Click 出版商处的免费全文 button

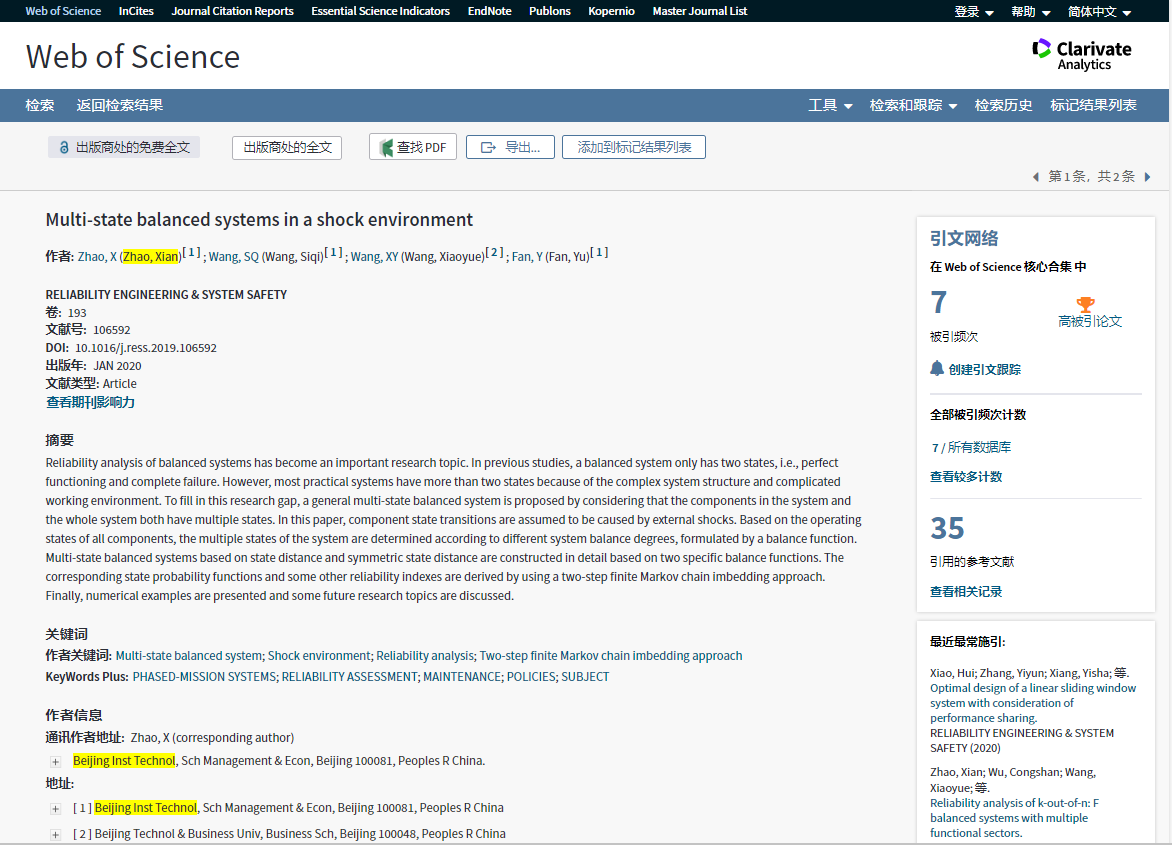point(124,147)
